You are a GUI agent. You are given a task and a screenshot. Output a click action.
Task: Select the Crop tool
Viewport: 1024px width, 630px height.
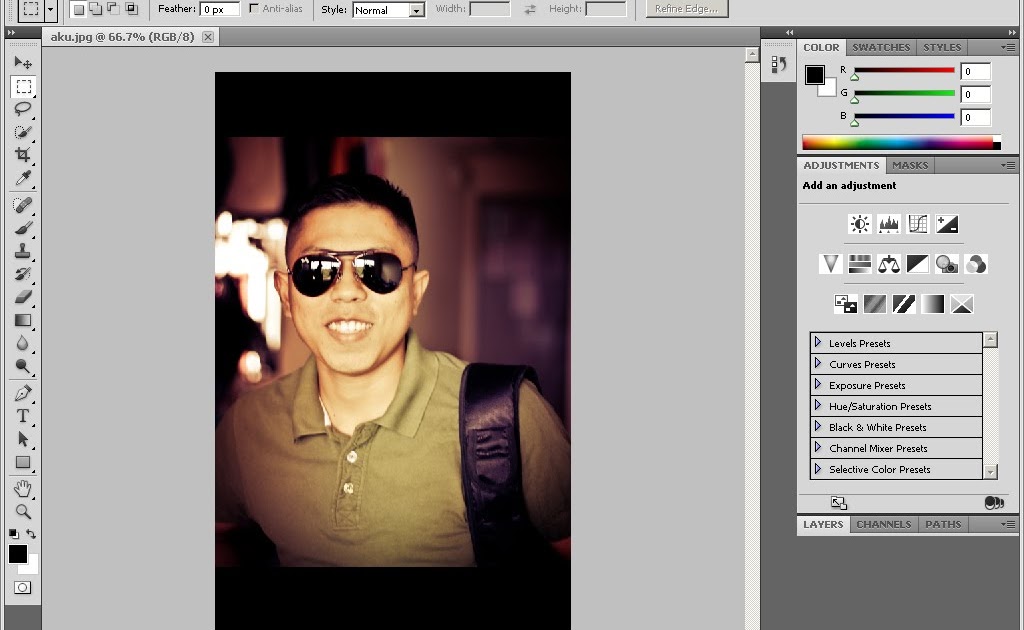[23, 155]
